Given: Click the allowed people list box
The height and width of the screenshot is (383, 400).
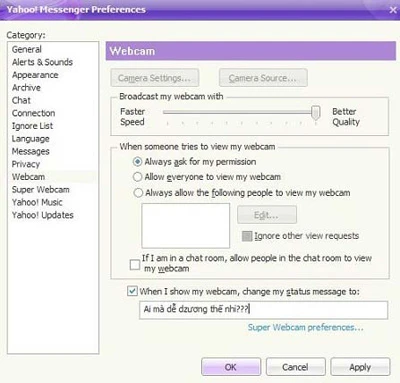Looking at the screenshot, I should point(186,226).
